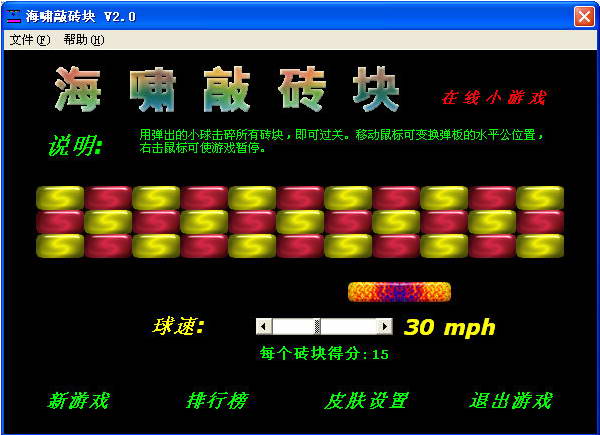Open the 排行榜 leaderboard
Viewport: 600px width, 435px height.
click(x=216, y=401)
